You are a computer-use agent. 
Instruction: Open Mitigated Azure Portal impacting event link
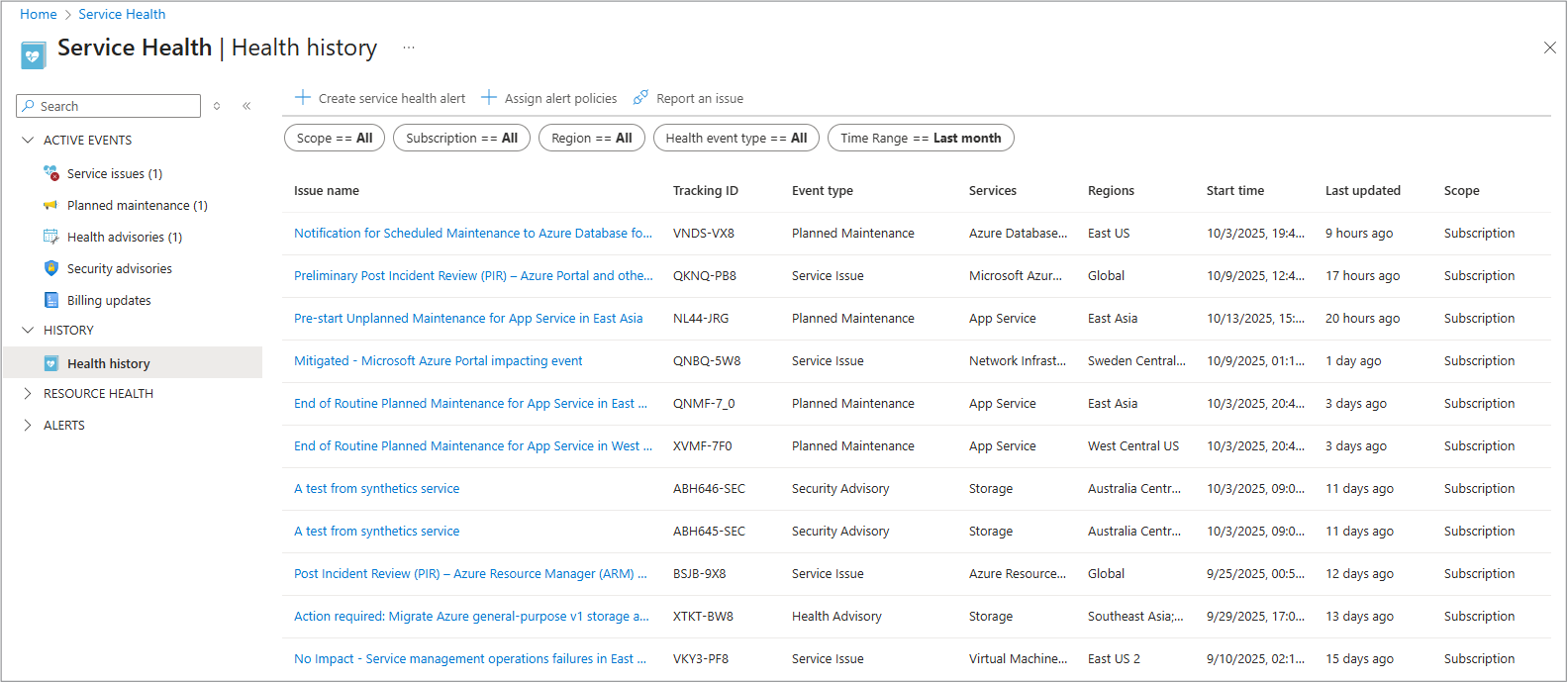[x=438, y=361]
